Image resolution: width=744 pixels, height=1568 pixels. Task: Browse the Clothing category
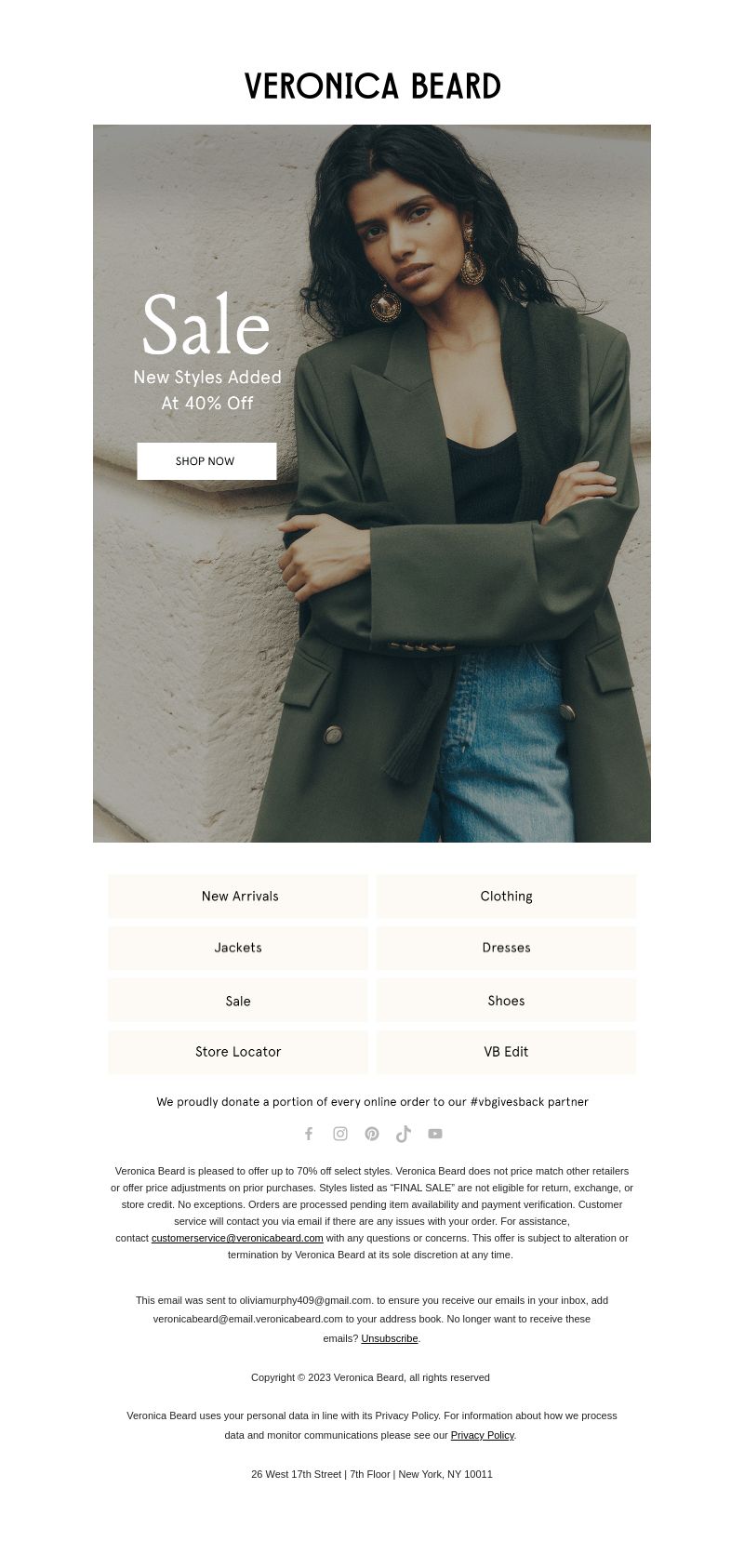(x=507, y=897)
